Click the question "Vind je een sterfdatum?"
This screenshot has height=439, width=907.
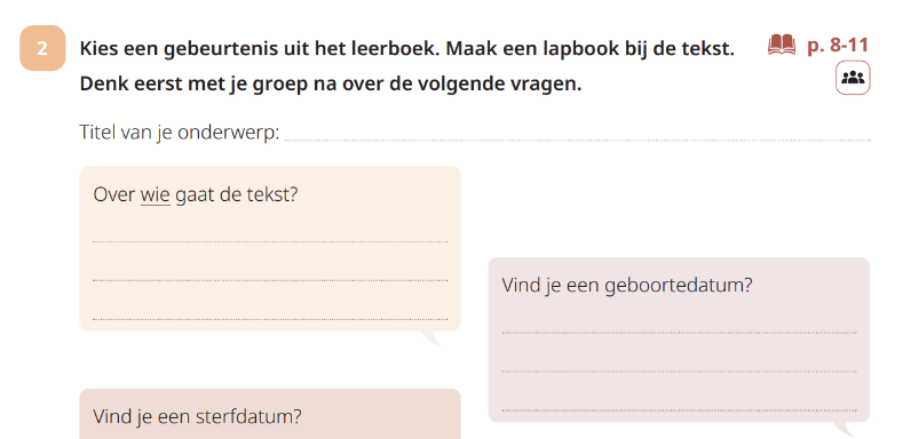tap(197, 416)
